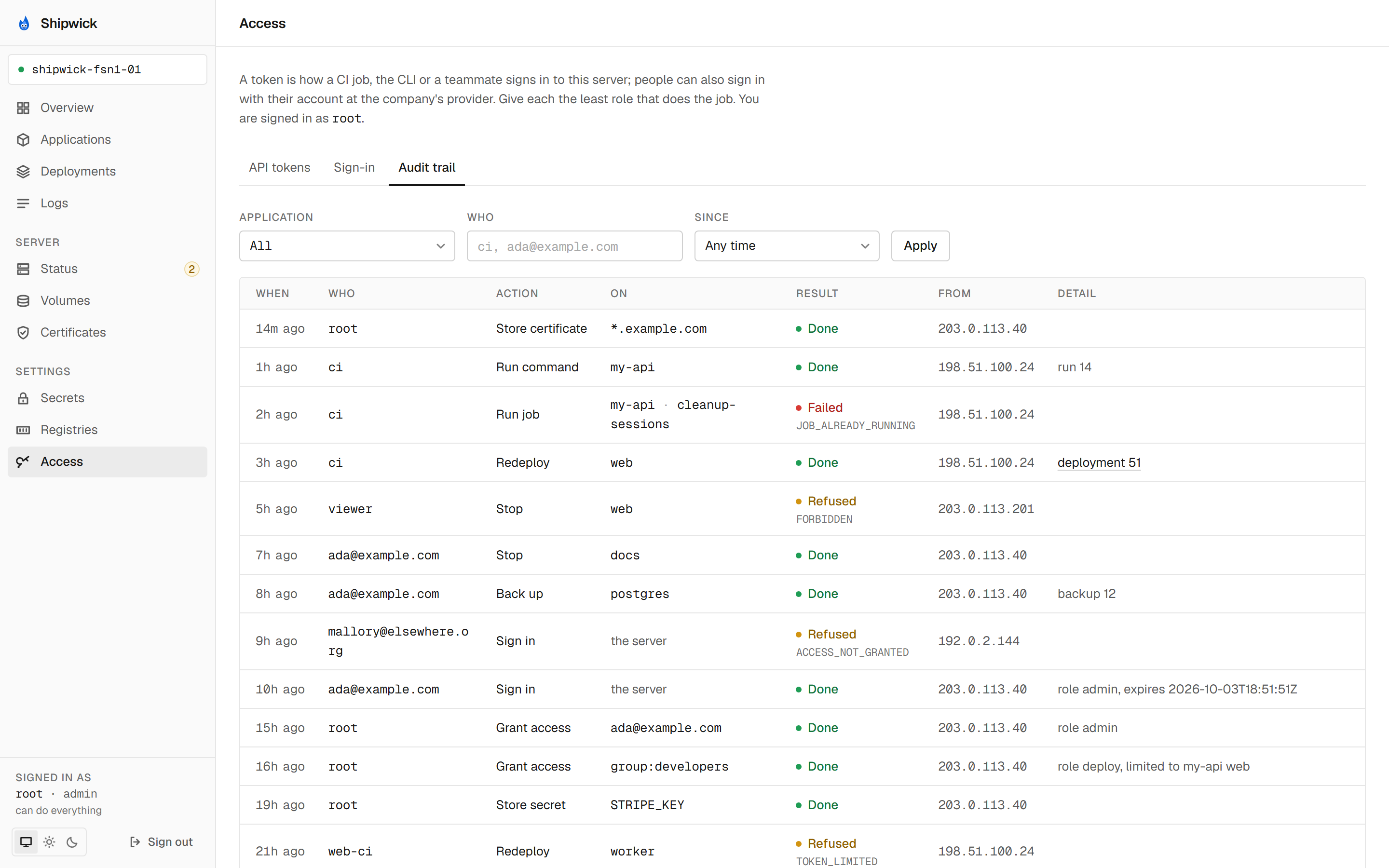Viewport: 1389px width, 868px height.
Task: Click mallory@elsewhere.org in the Who column
Action: [398, 641]
